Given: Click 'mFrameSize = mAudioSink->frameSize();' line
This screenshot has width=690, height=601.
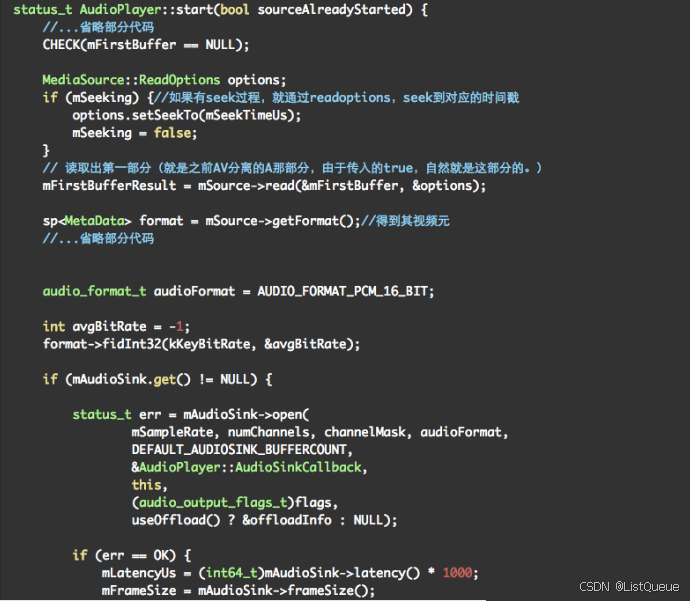Looking at the screenshot, I should pos(239,590).
